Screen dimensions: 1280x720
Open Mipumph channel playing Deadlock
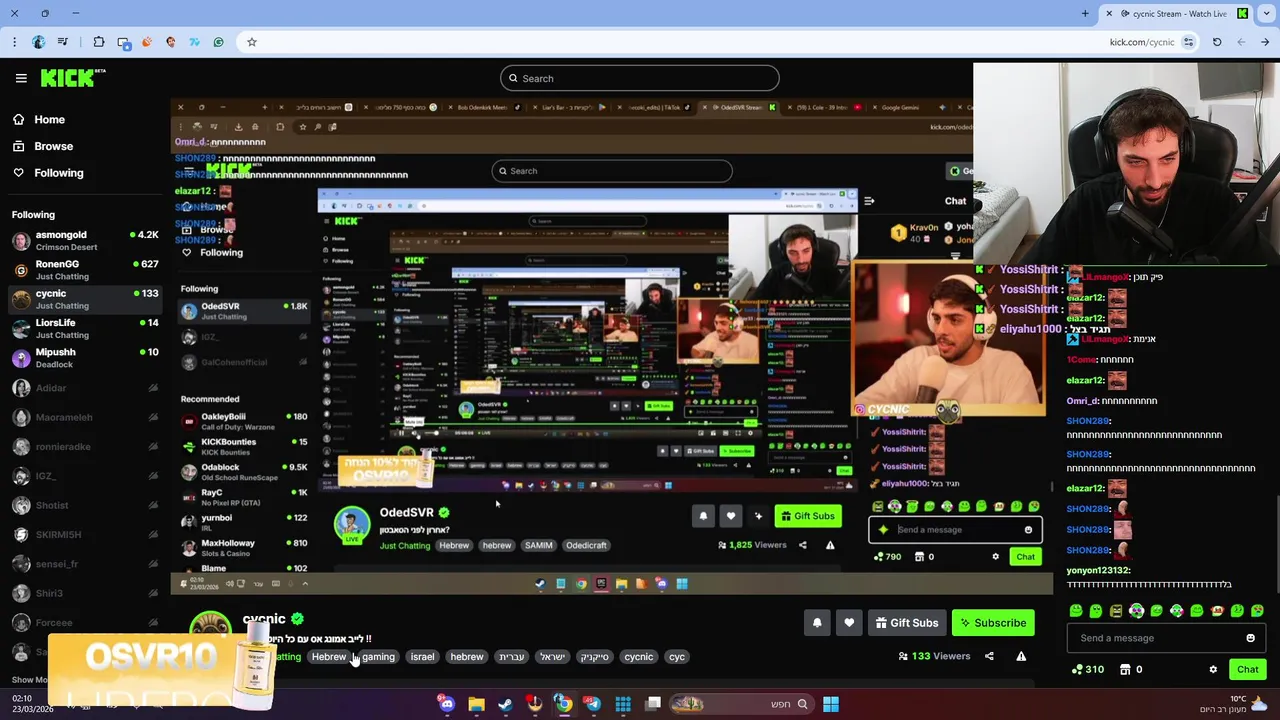point(83,358)
